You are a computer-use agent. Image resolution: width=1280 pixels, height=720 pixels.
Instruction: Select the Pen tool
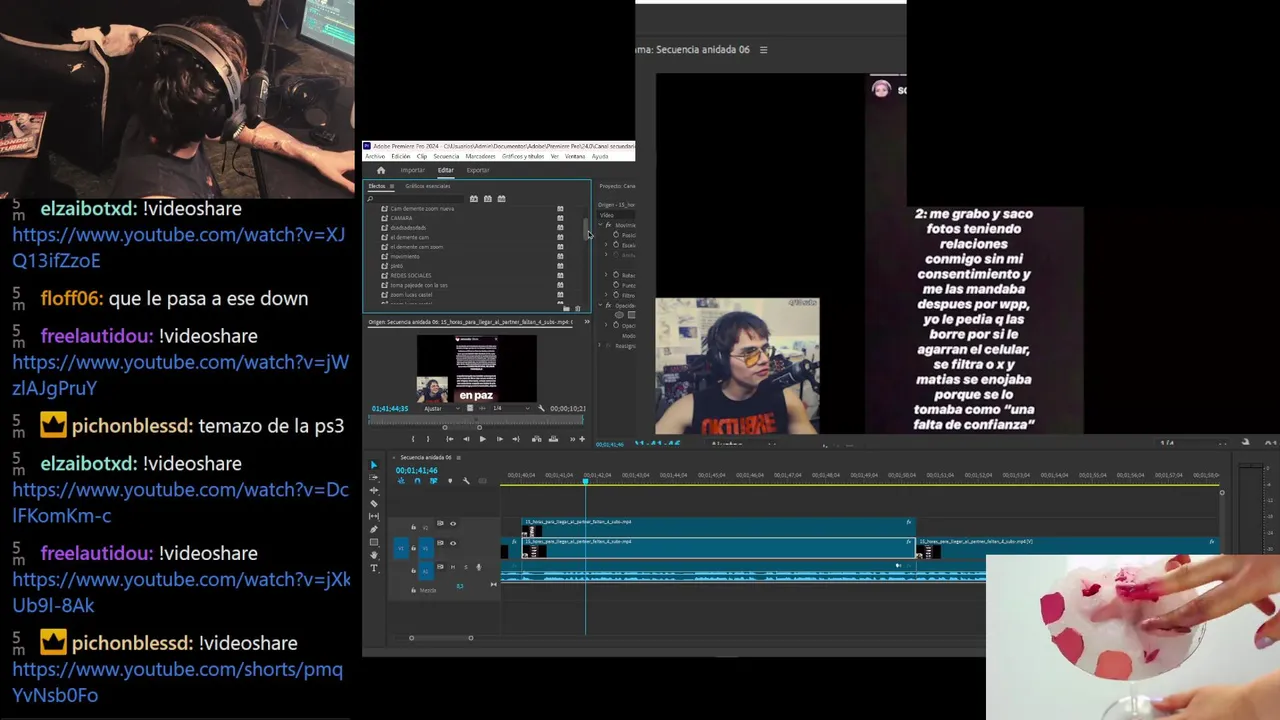click(374, 529)
